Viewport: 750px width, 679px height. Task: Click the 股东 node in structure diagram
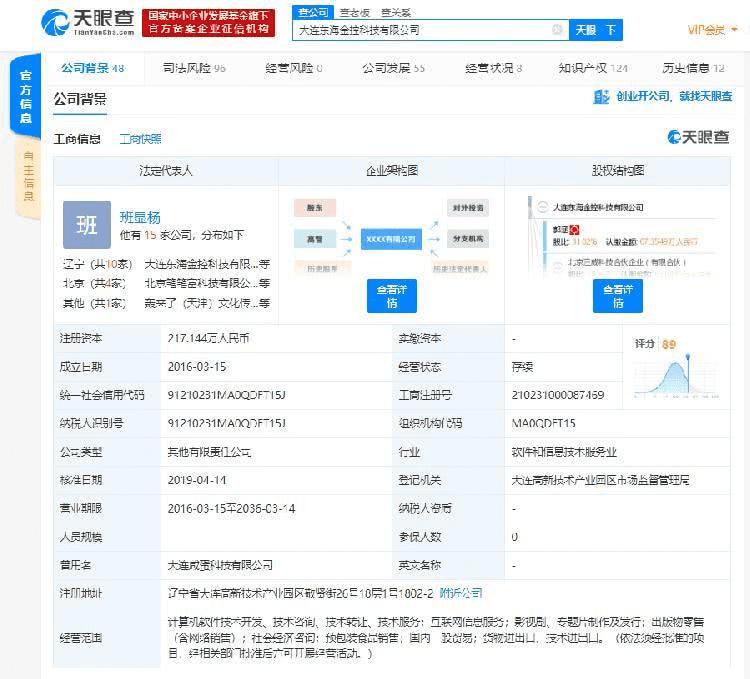click(314, 208)
